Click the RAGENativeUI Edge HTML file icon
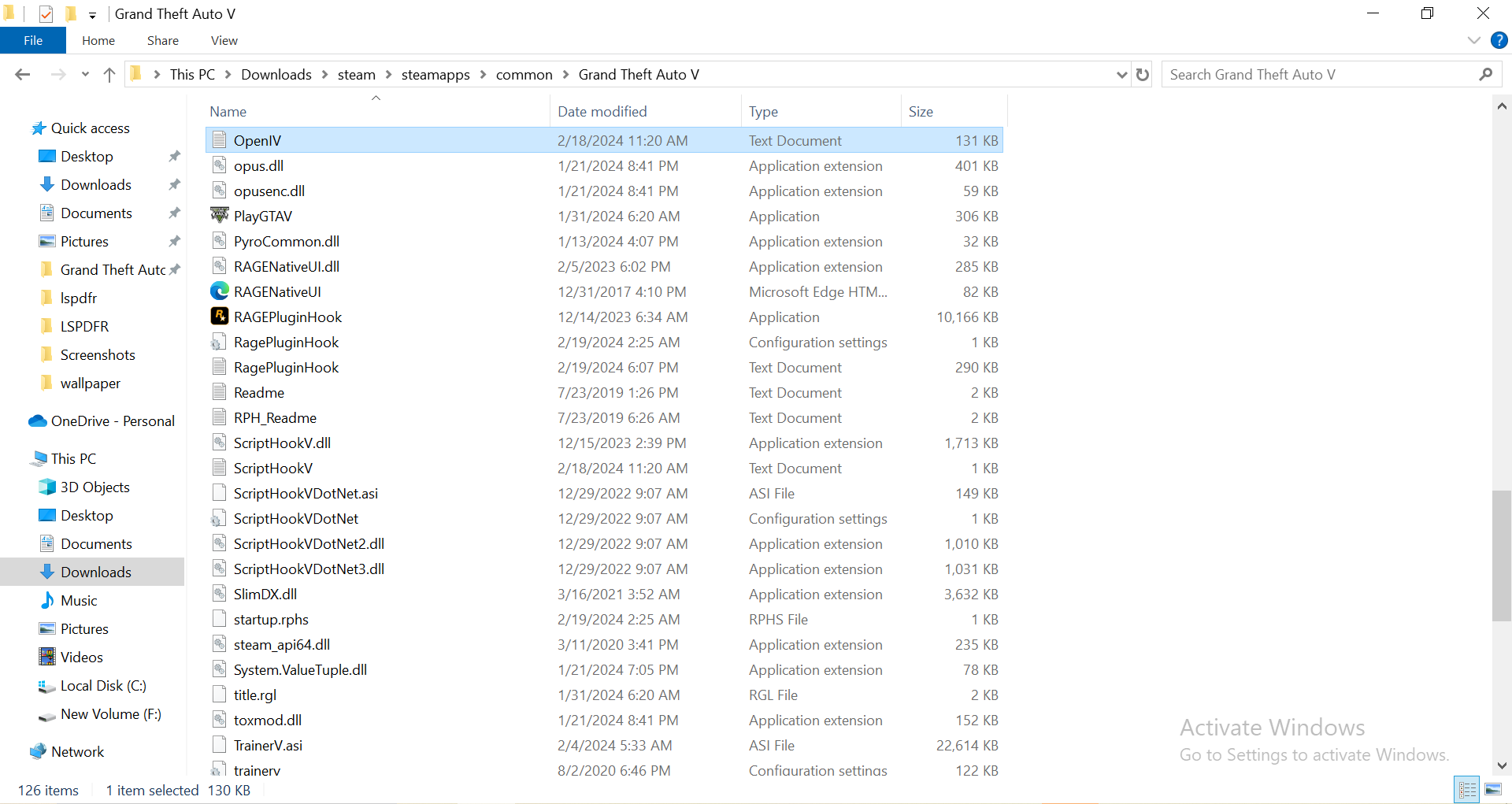 click(219, 291)
